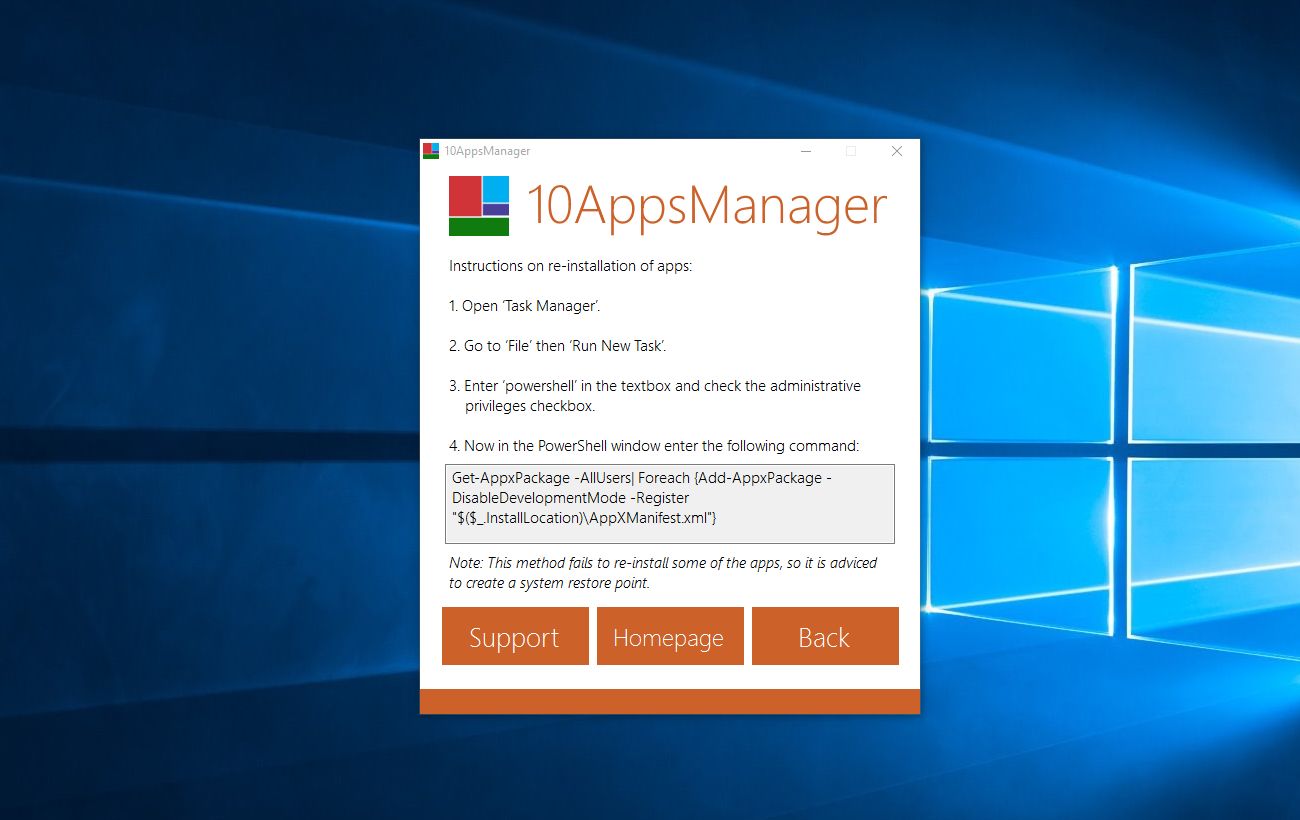Click step '2. Go to 'File' then 'Run New Task'.'
The image size is (1300, 820).
pyautogui.click(x=558, y=346)
